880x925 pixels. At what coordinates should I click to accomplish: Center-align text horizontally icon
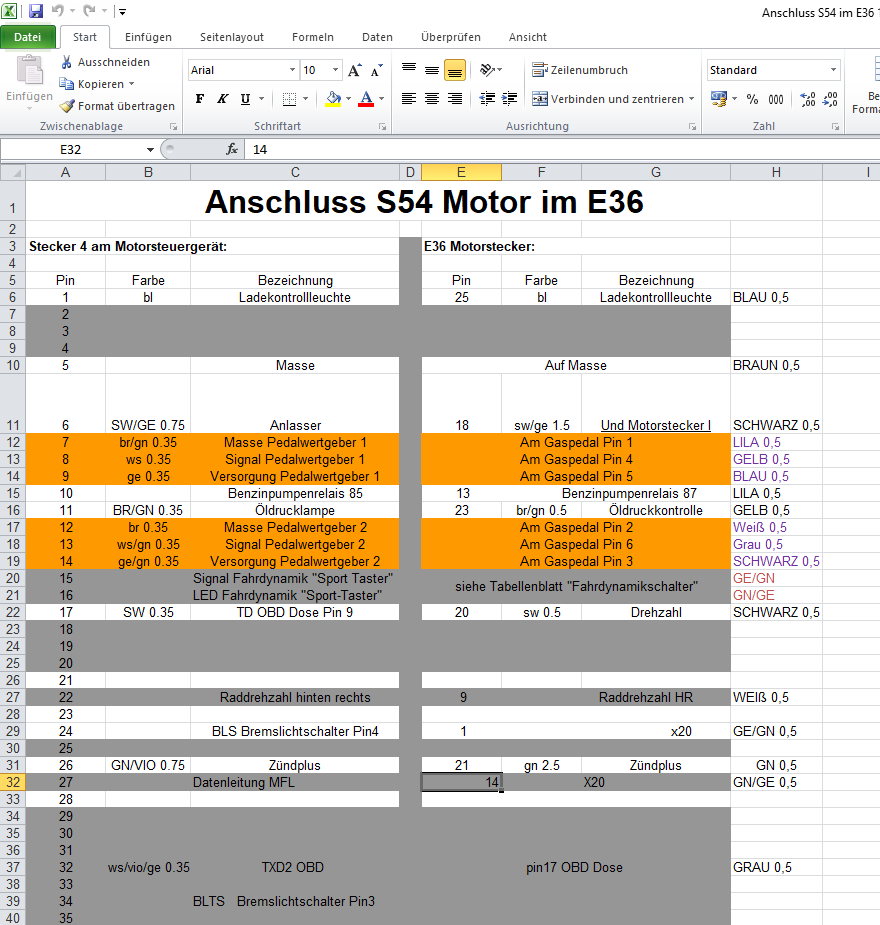432,99
